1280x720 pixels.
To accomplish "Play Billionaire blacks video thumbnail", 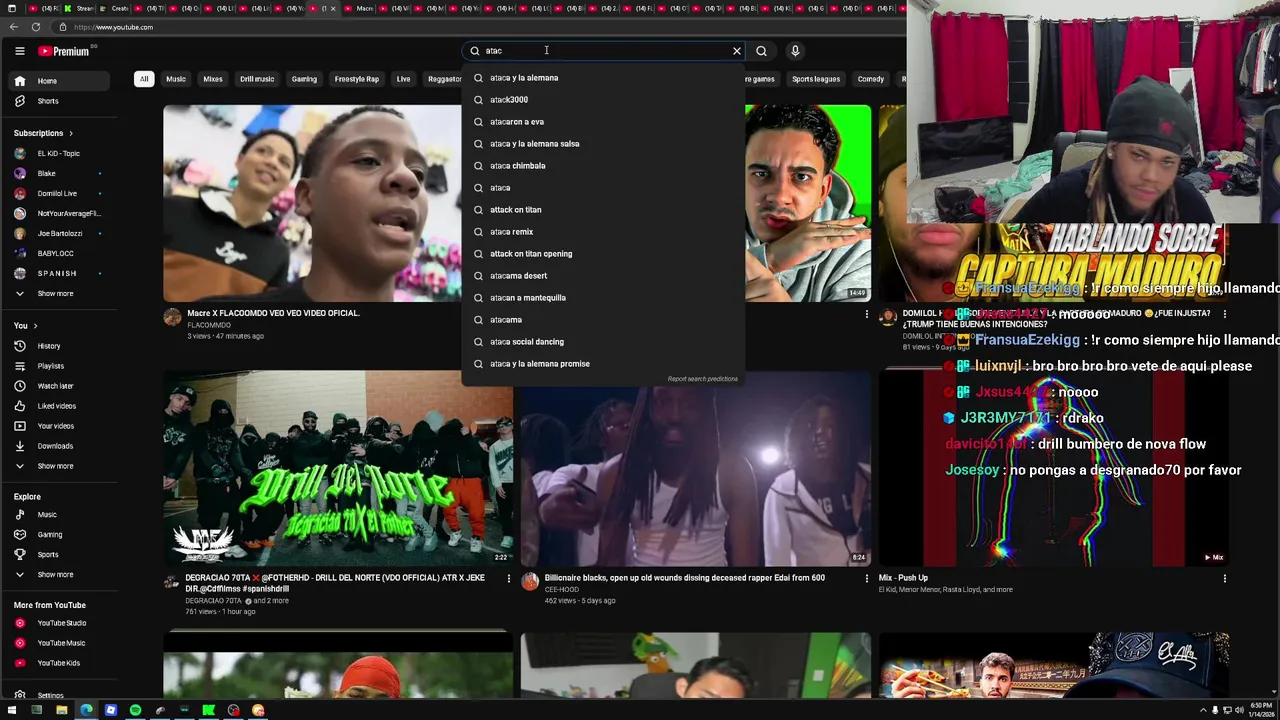I will coord(695,469).
